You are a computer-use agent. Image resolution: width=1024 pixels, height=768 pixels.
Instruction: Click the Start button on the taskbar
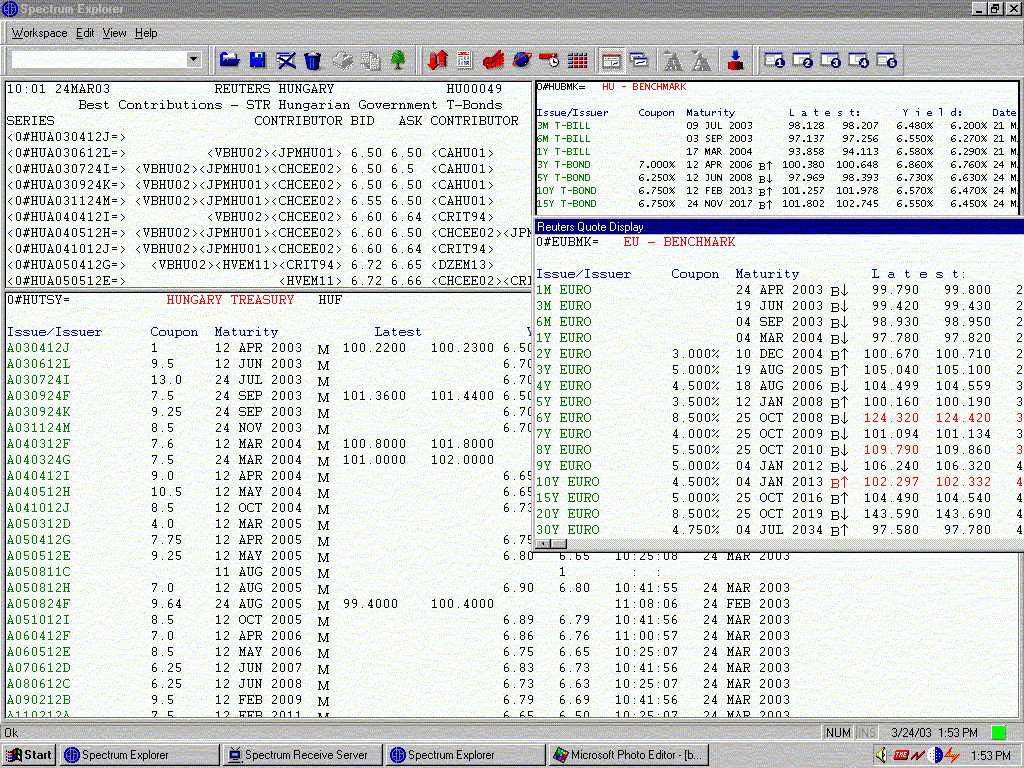pos(29,755)
